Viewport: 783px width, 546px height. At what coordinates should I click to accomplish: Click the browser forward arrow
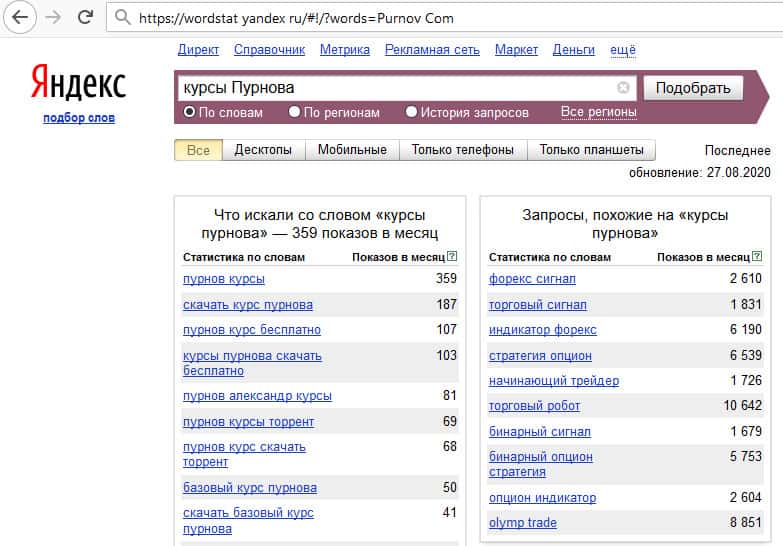(52, 18)
